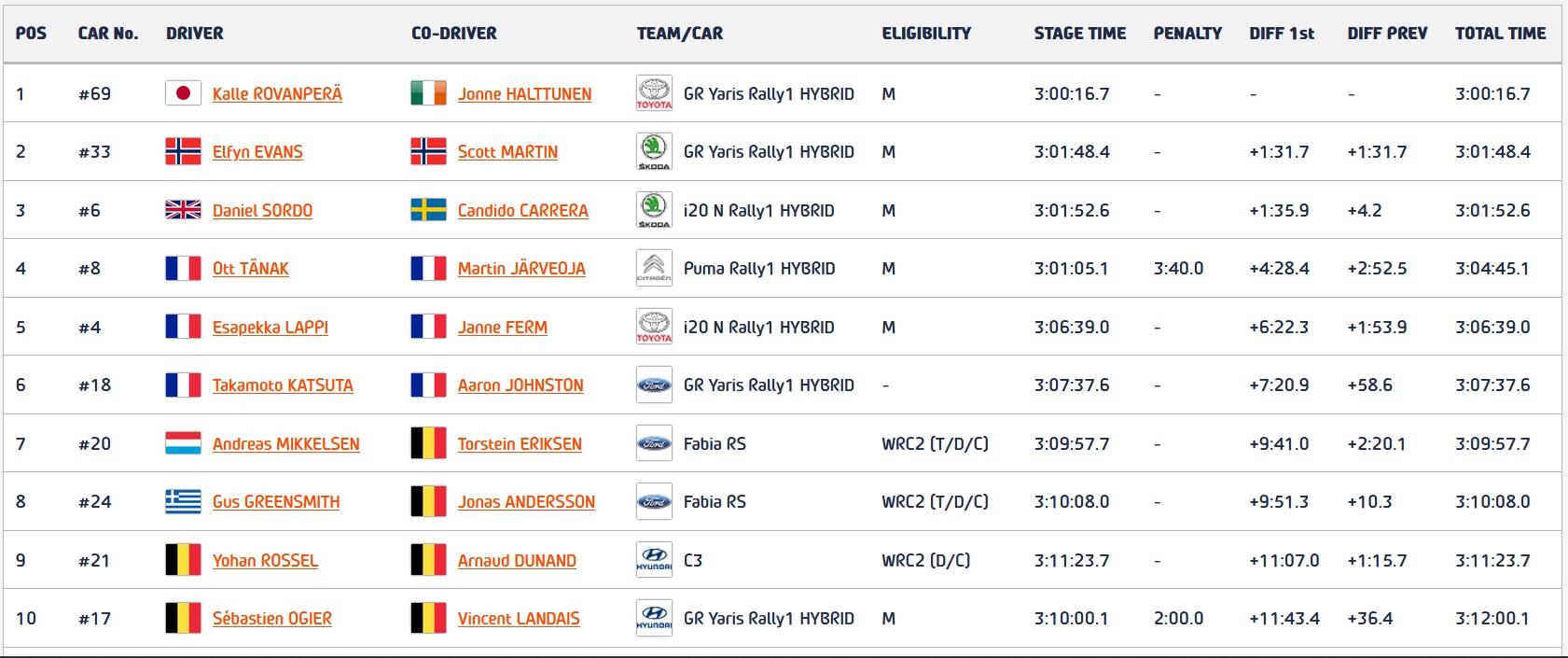Click the Hyundai logo next to C3

coord(654,560)
